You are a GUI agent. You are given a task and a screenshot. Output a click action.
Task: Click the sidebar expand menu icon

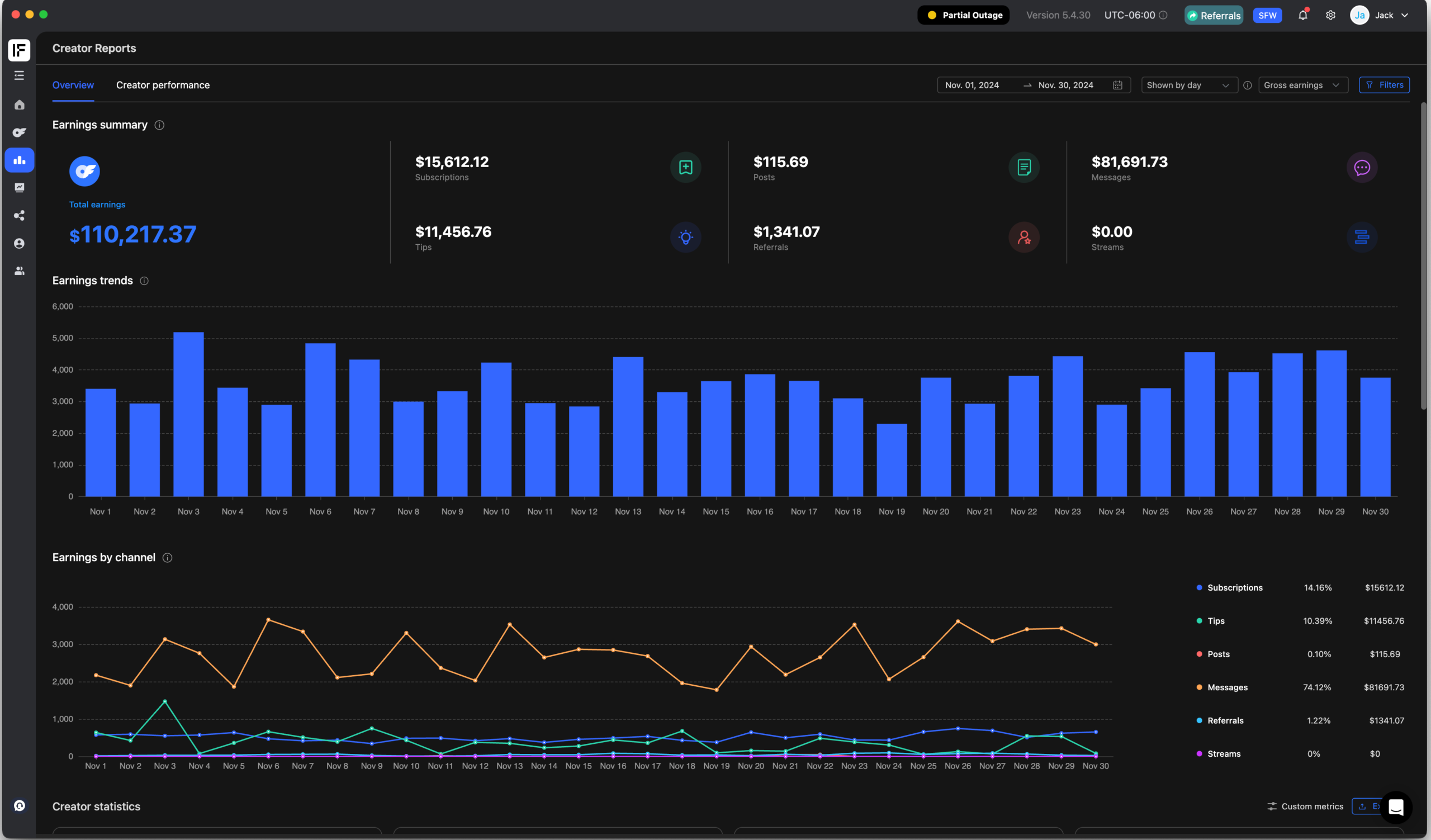[x=20, y=75]
